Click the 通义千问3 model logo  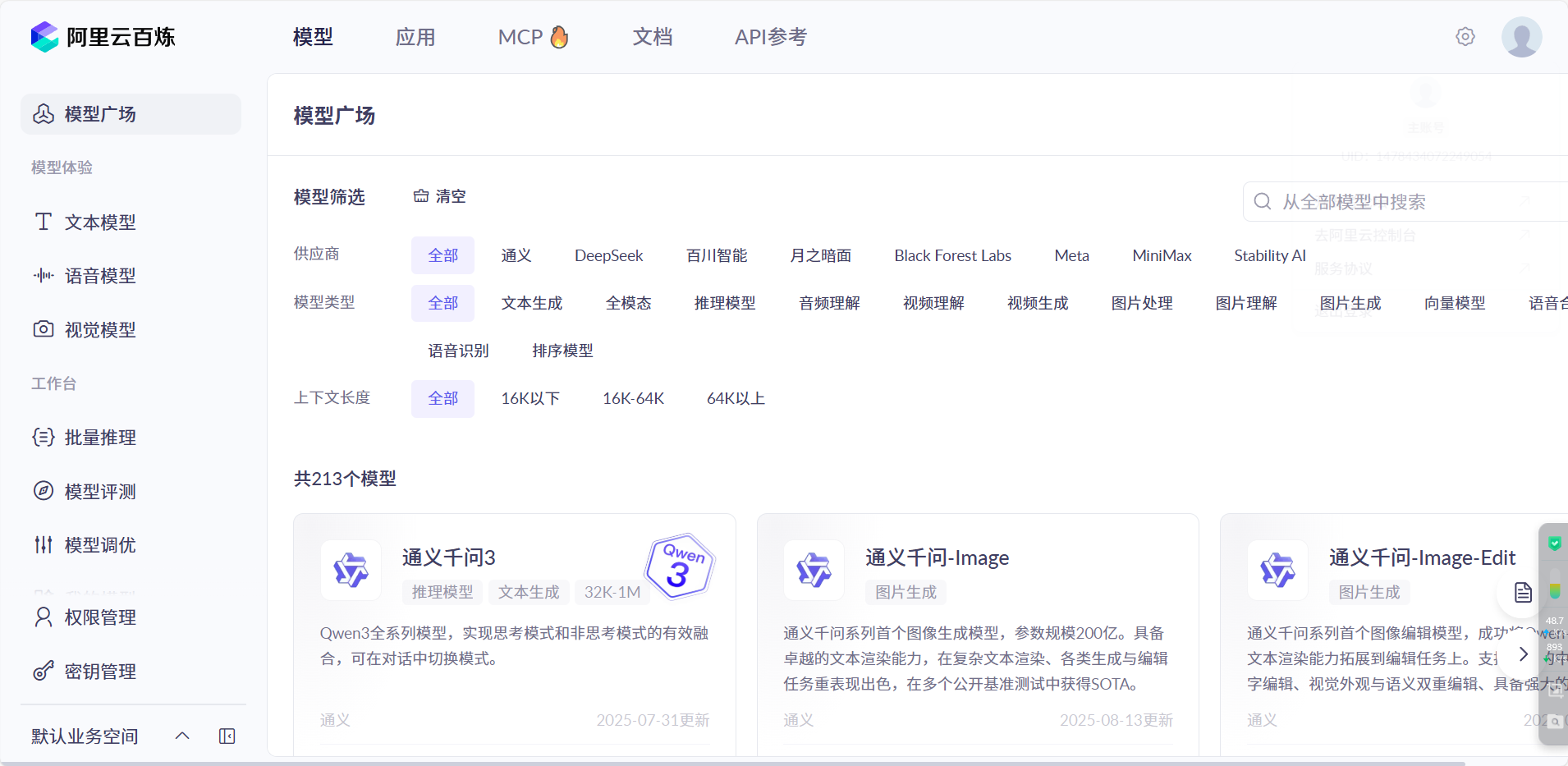point(351,570)
